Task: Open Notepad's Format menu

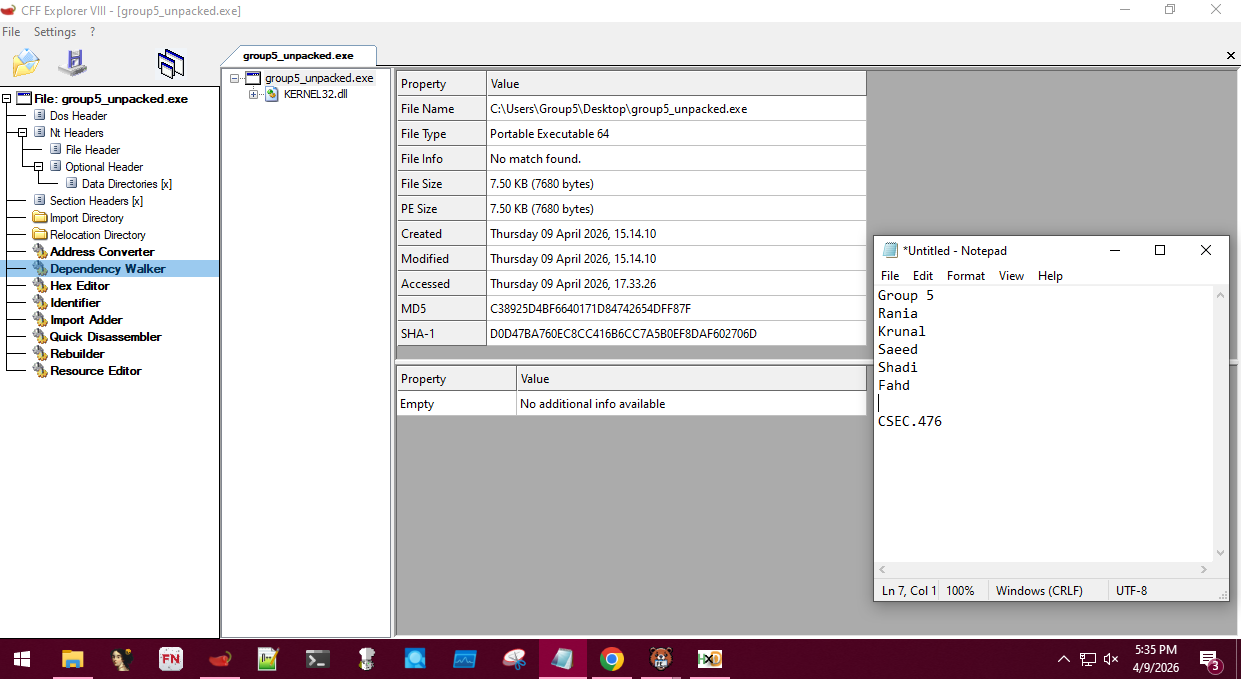Action: (x=966, y=276)
